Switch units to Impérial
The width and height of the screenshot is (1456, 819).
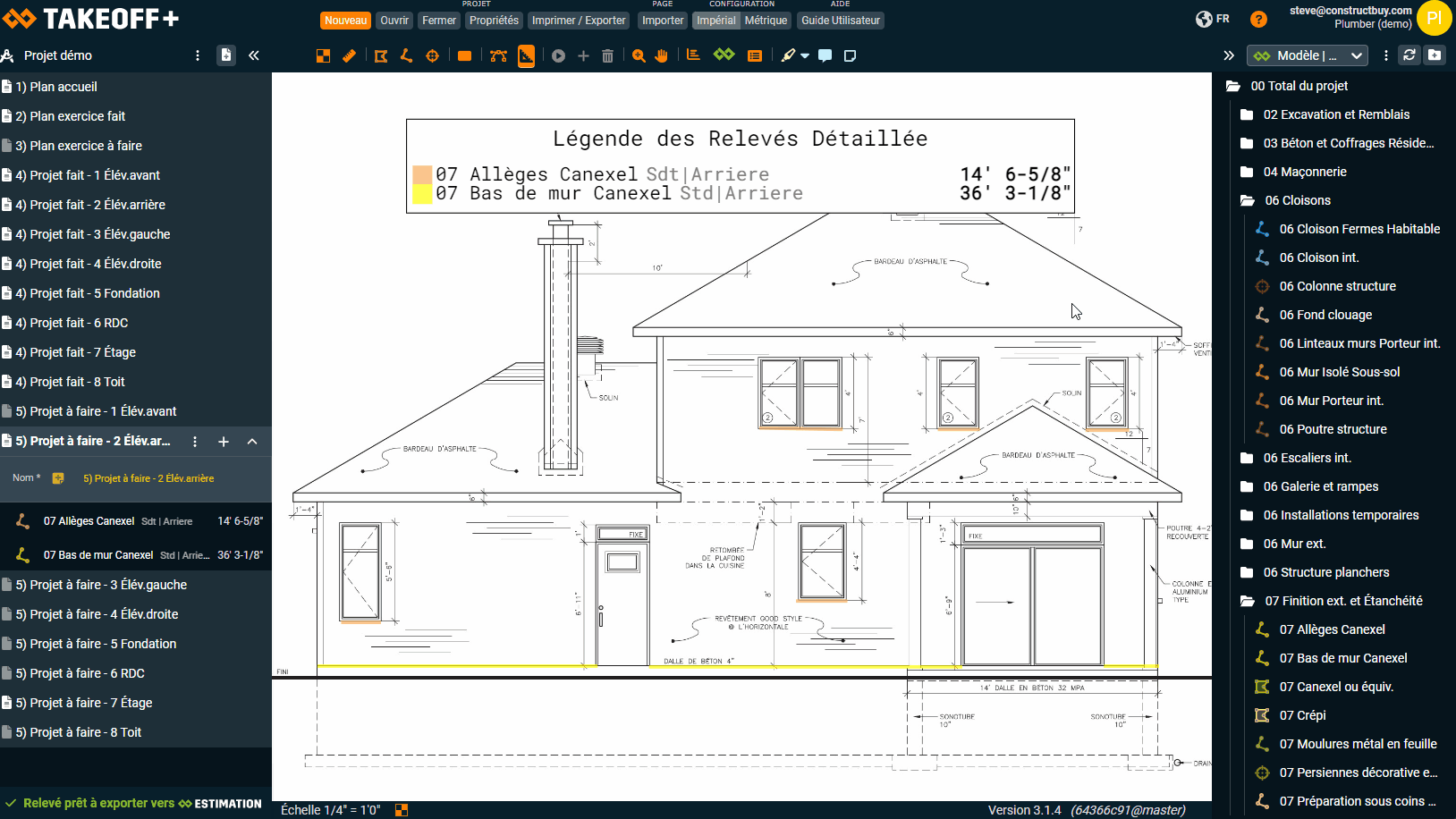715,21
